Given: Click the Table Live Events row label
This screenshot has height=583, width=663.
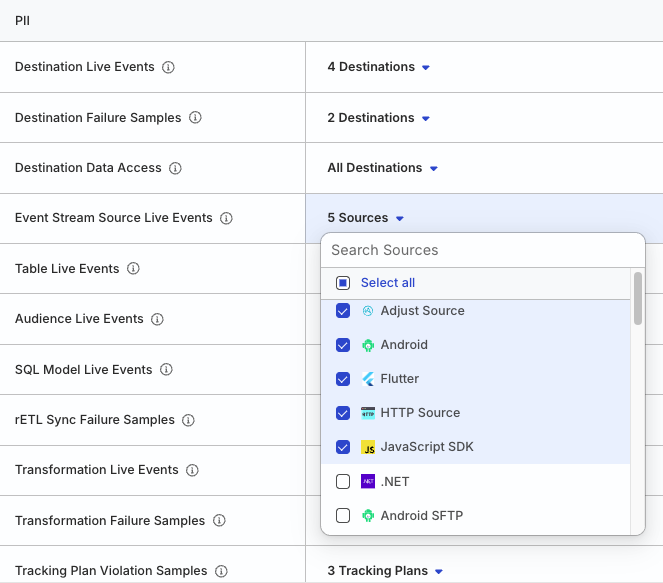Looking at the screenshot, I should [x=67, y=268].
